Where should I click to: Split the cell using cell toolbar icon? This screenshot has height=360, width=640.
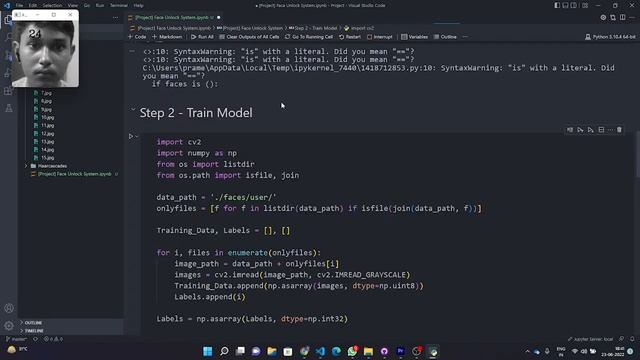coord(601,130)
